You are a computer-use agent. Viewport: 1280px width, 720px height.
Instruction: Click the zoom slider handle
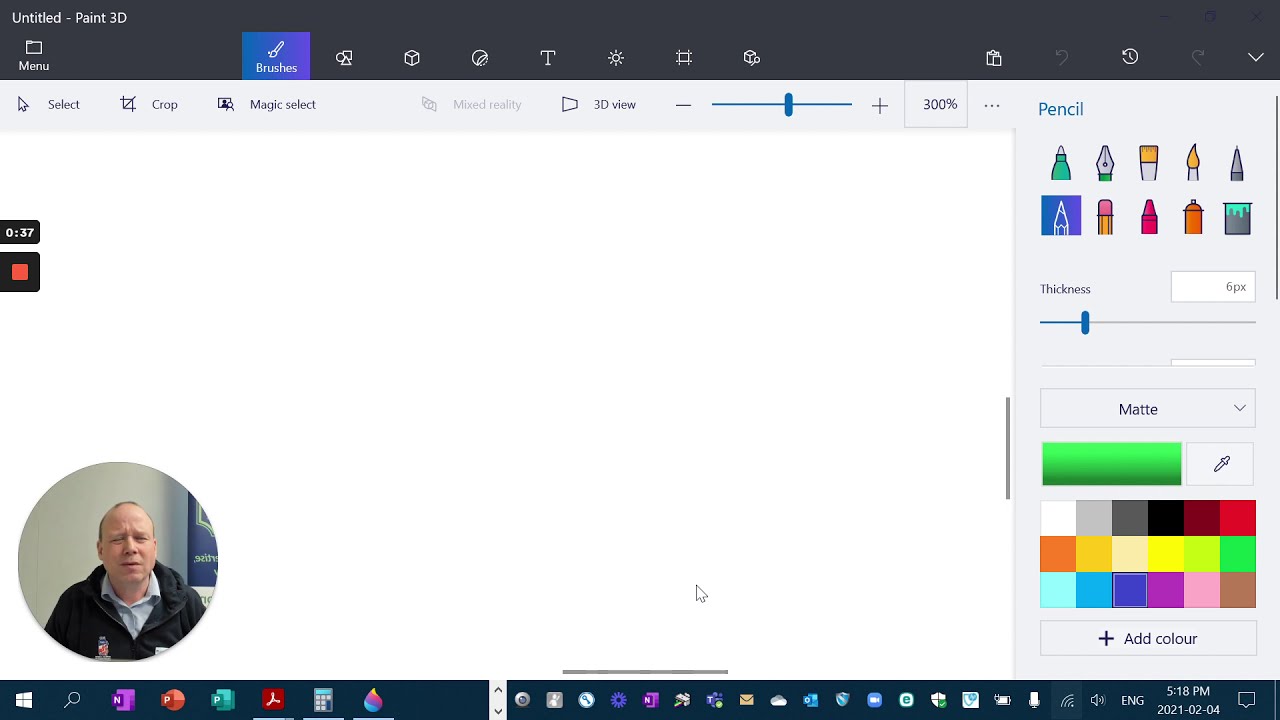click(788, 104)
